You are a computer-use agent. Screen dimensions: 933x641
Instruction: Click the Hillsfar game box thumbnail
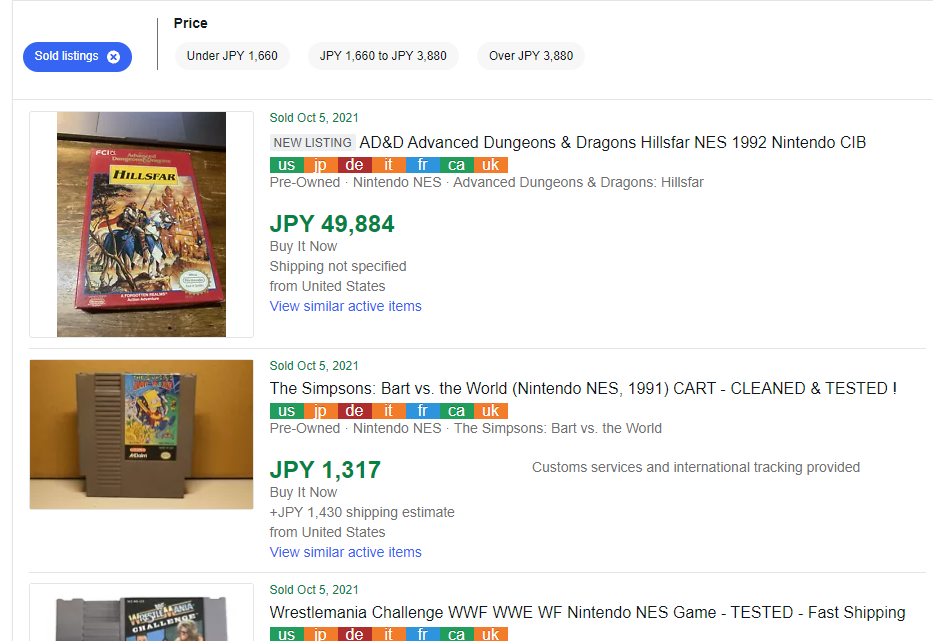[141, 224]
